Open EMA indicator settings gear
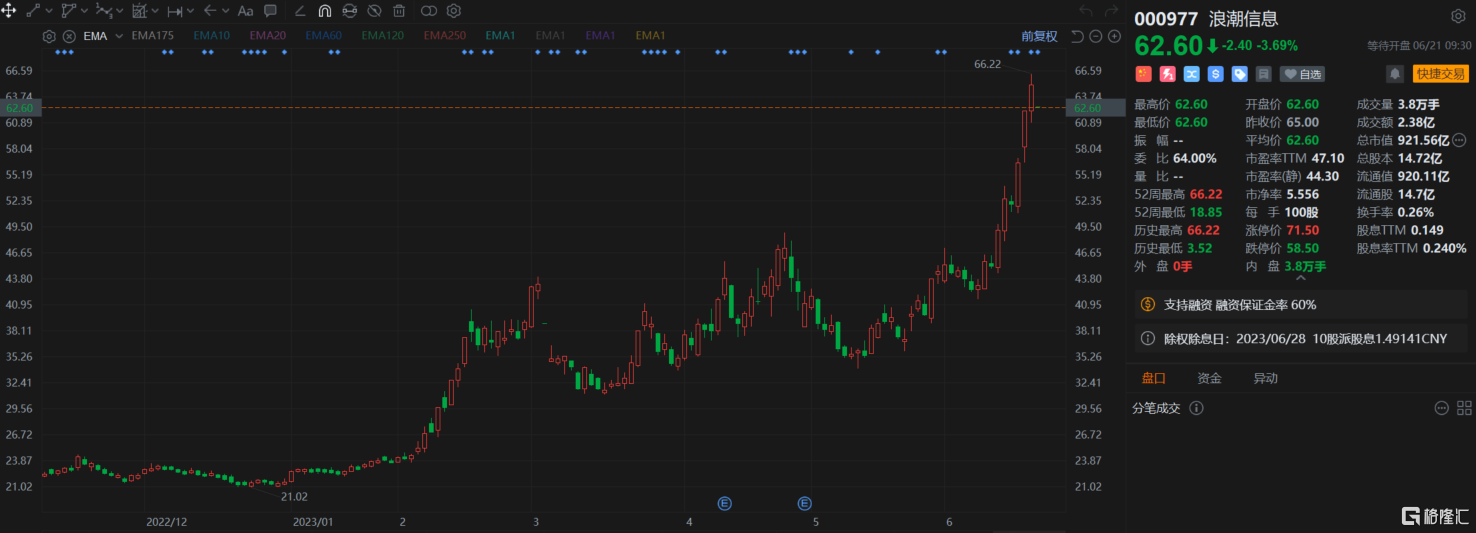Image resolution: width=1476 pixels, height=533 pixels. (x=49, y=36)
